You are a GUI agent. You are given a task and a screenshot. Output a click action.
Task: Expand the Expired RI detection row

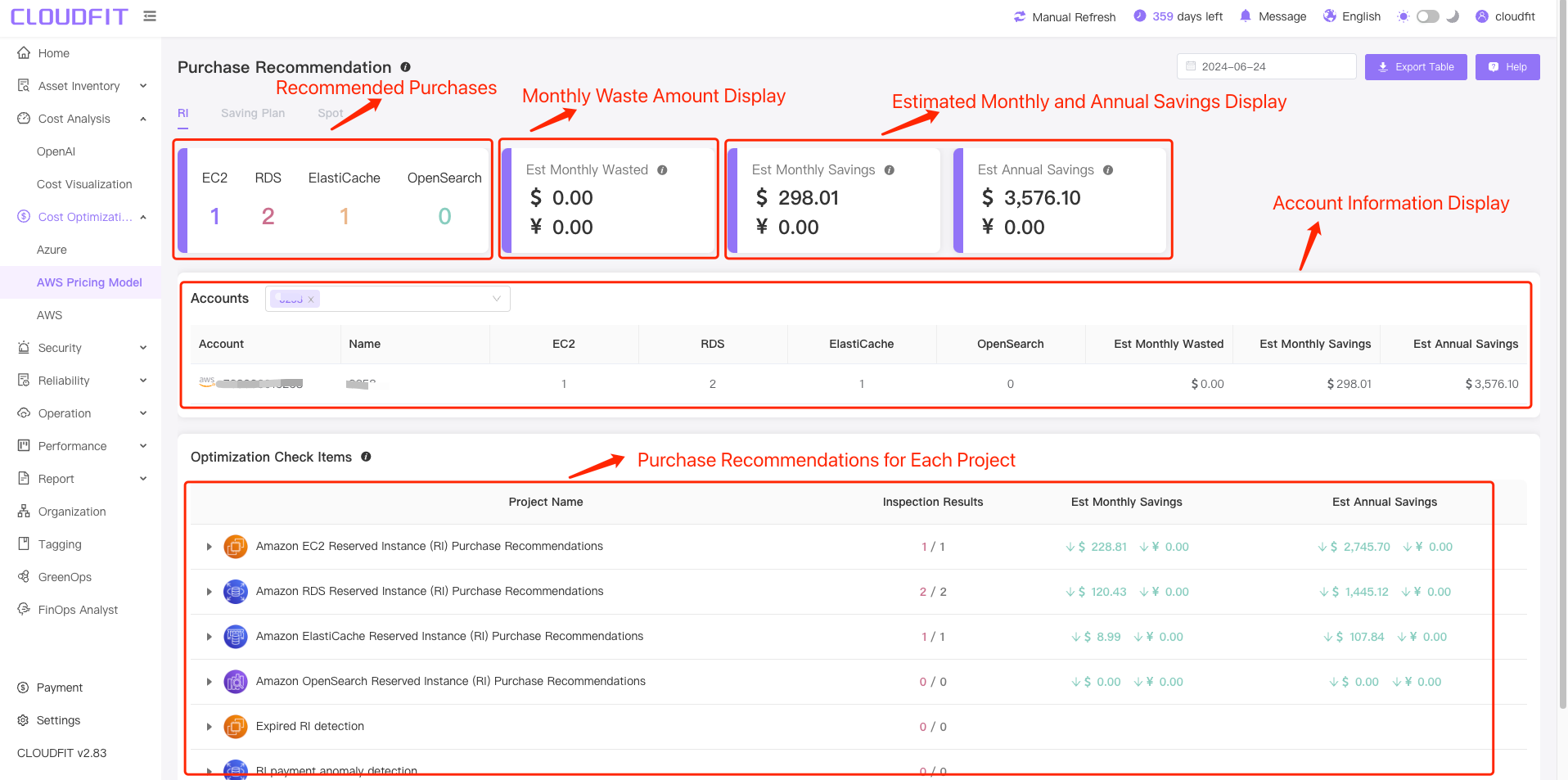[209, 727]
